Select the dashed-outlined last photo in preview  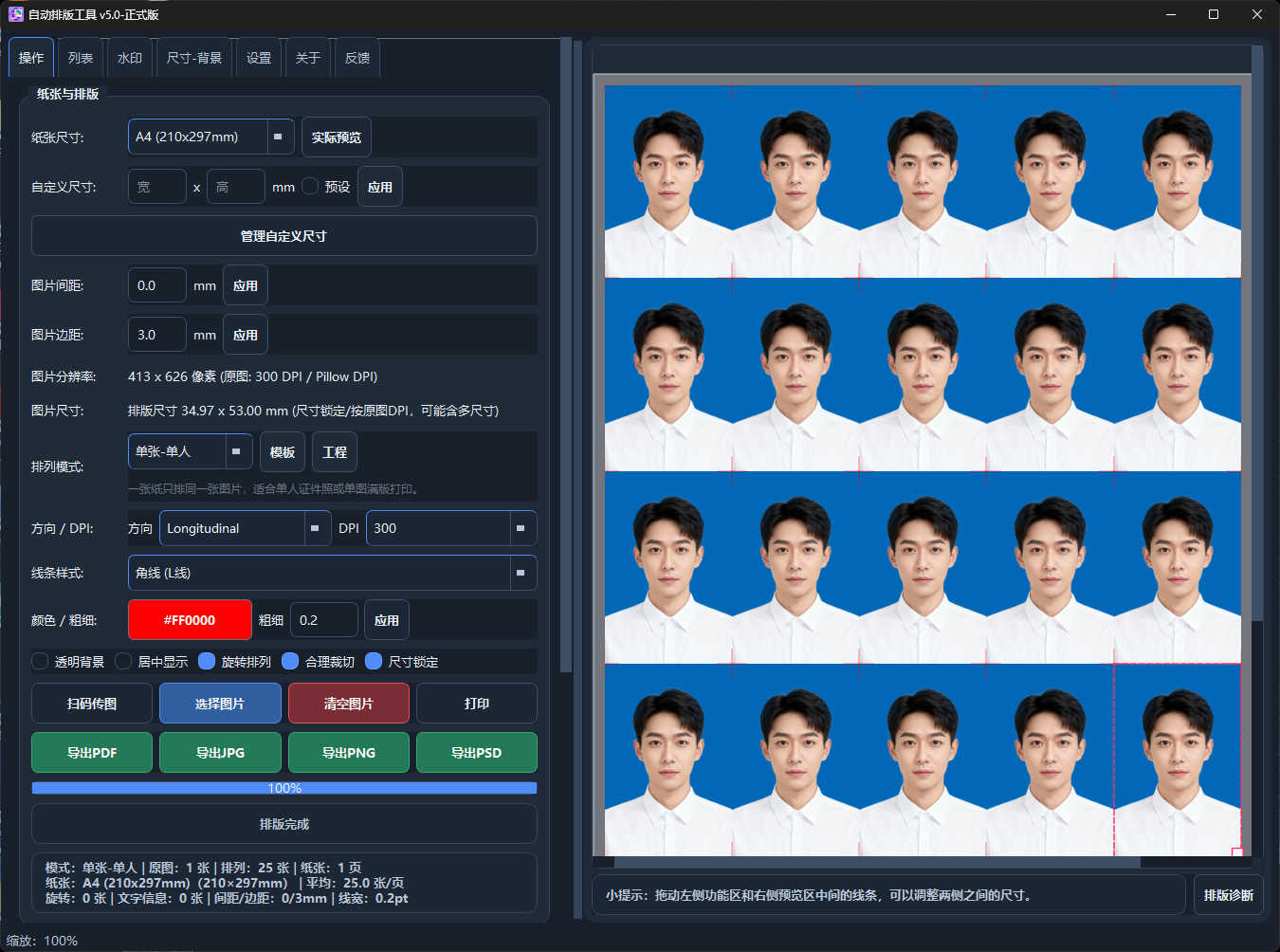pyautogui.click(x=1177, y=760)
